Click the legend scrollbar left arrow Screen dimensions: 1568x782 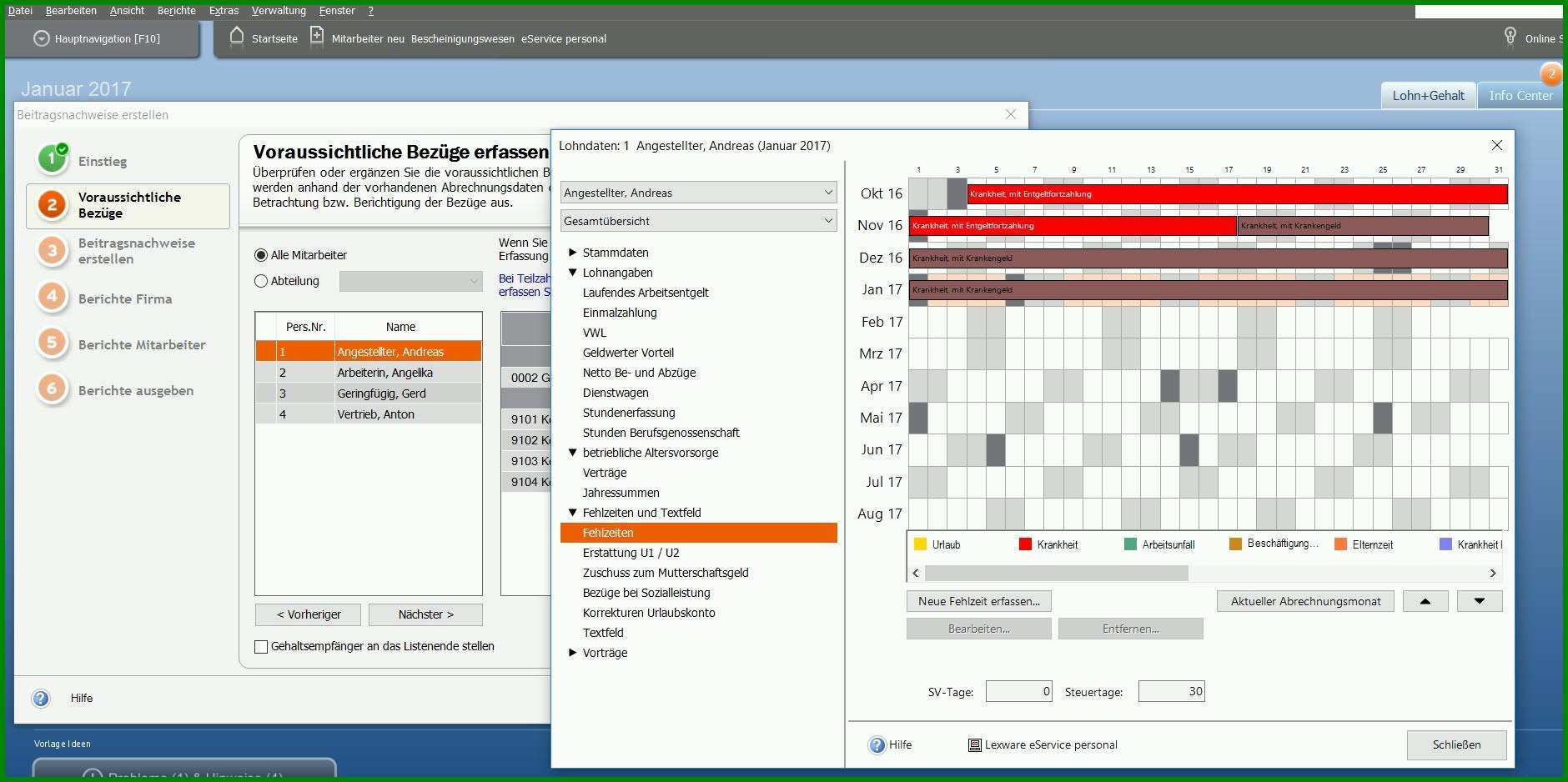coord(916,573)
